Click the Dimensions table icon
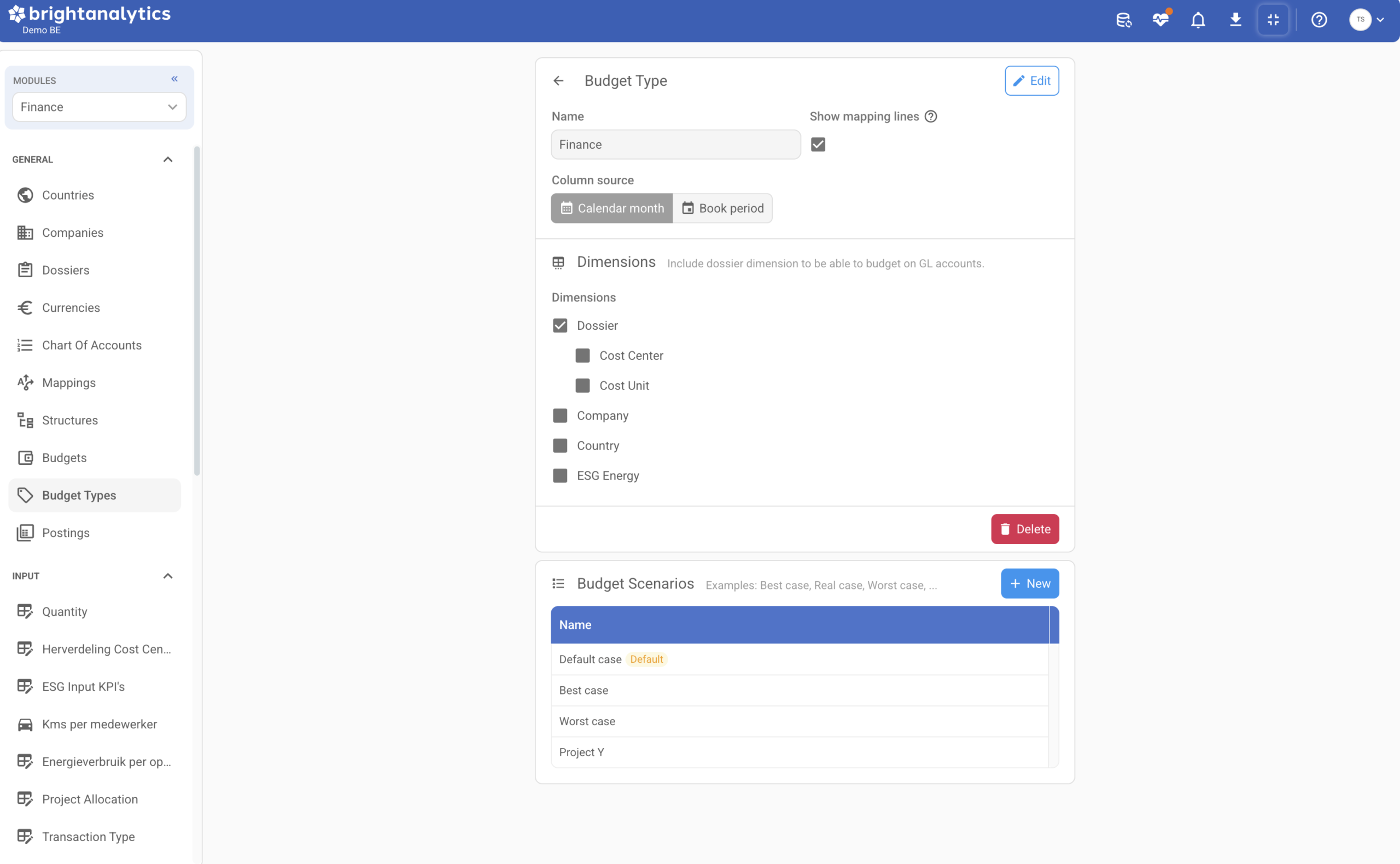 (x=558, y=263)
